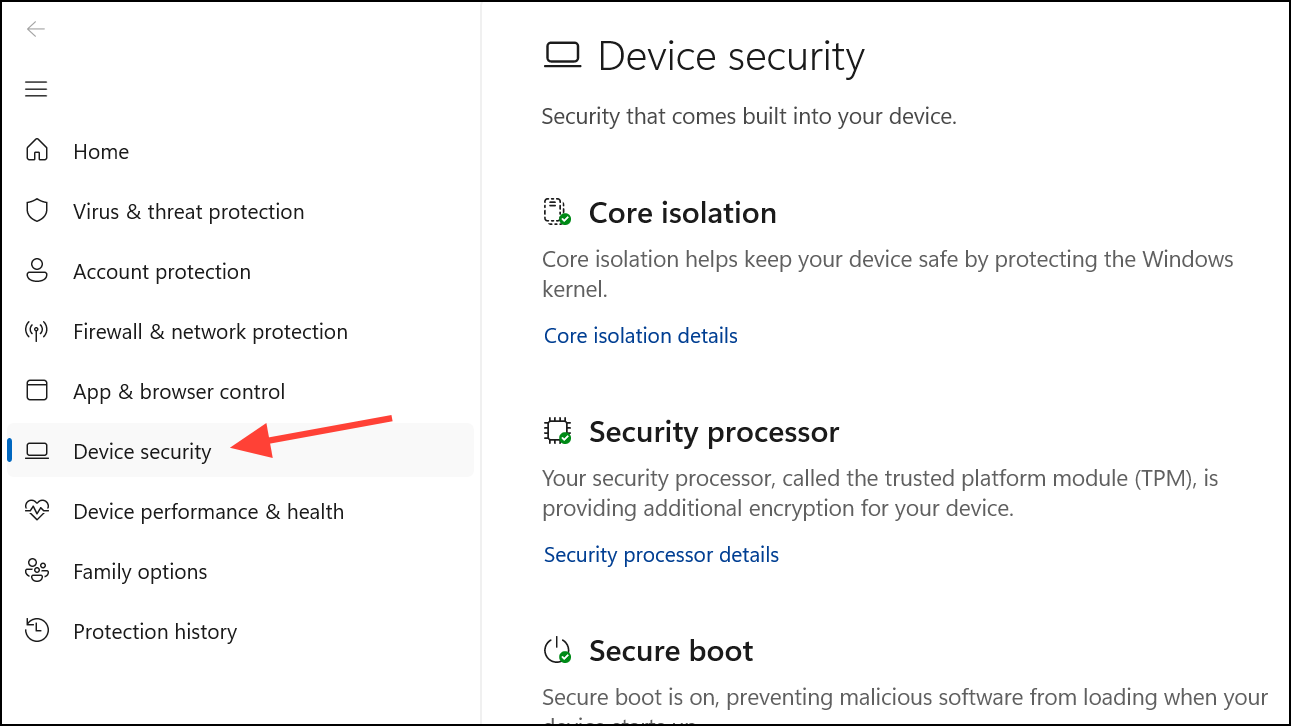The height and width of the screenshot is (726, 1291).
Task: Click the App & browser control window icon
Action: (x=36, y=390)
